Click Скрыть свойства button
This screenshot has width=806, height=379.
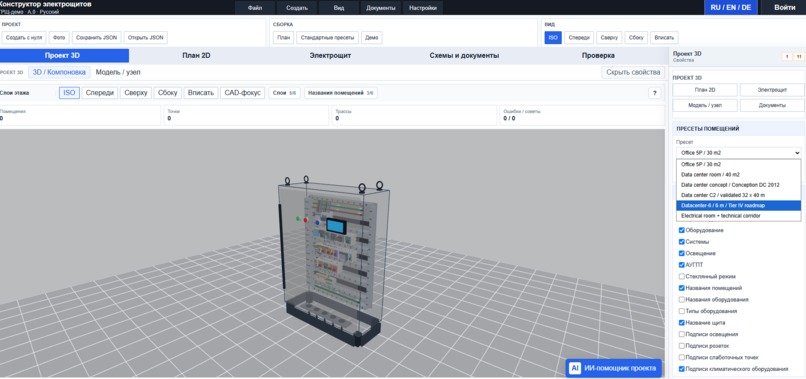(x=633, y=73)
